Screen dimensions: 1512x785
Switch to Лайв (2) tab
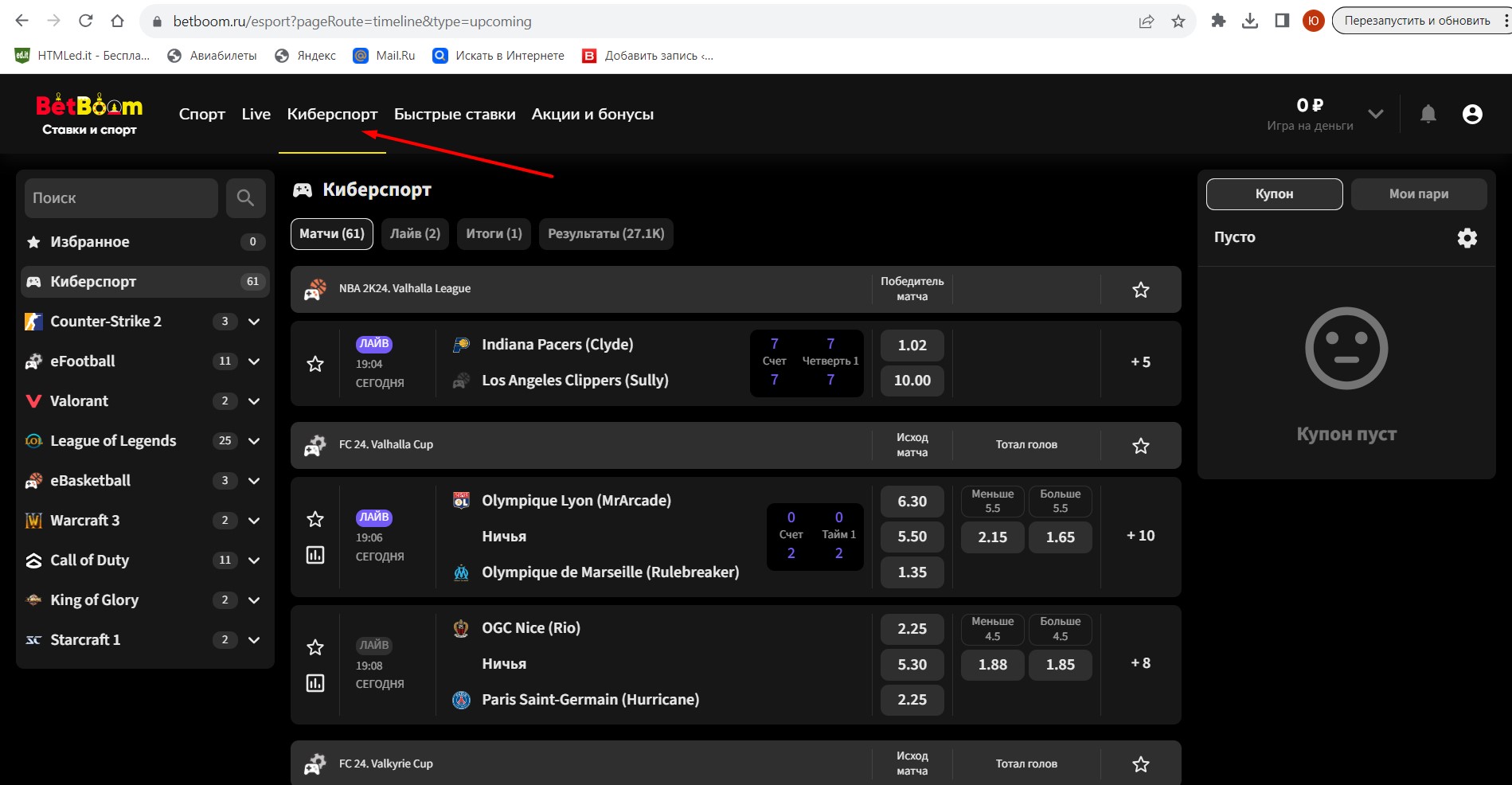pos(415,234)
